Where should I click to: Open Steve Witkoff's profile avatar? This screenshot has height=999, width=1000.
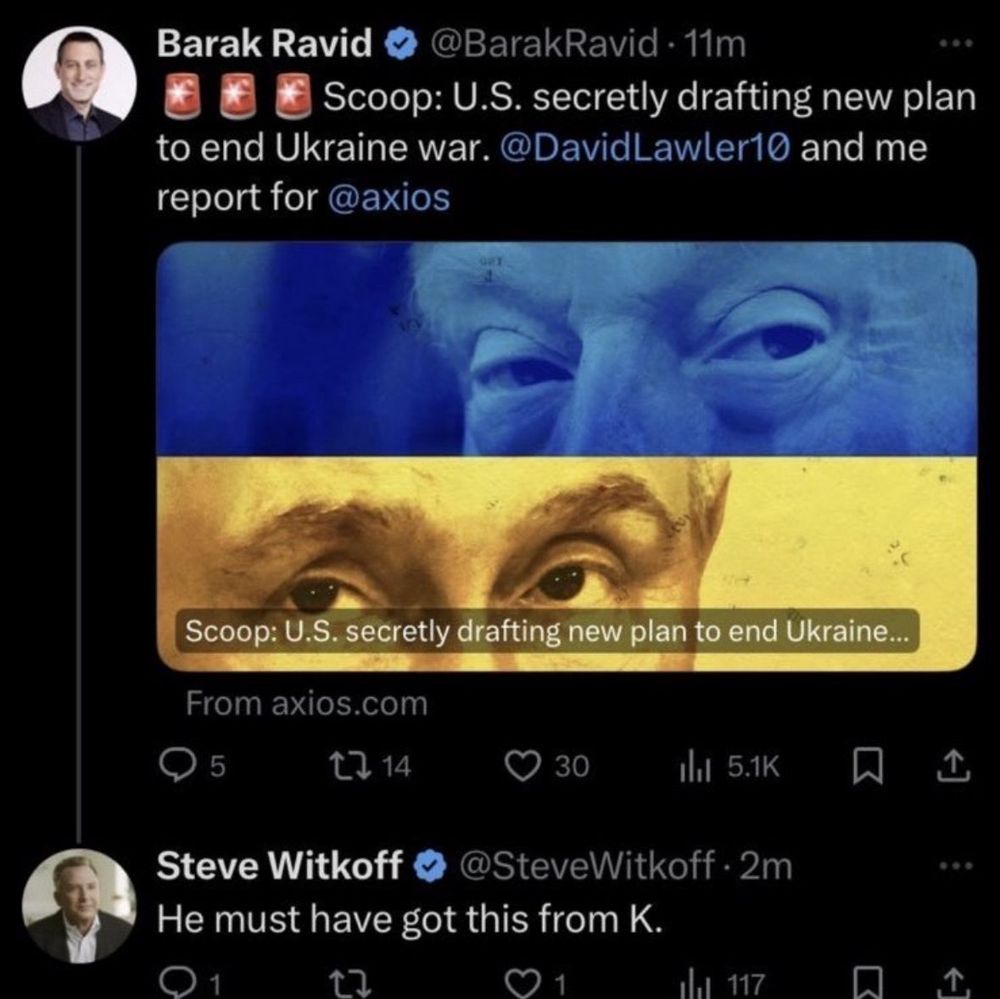(x=79, y=906)
